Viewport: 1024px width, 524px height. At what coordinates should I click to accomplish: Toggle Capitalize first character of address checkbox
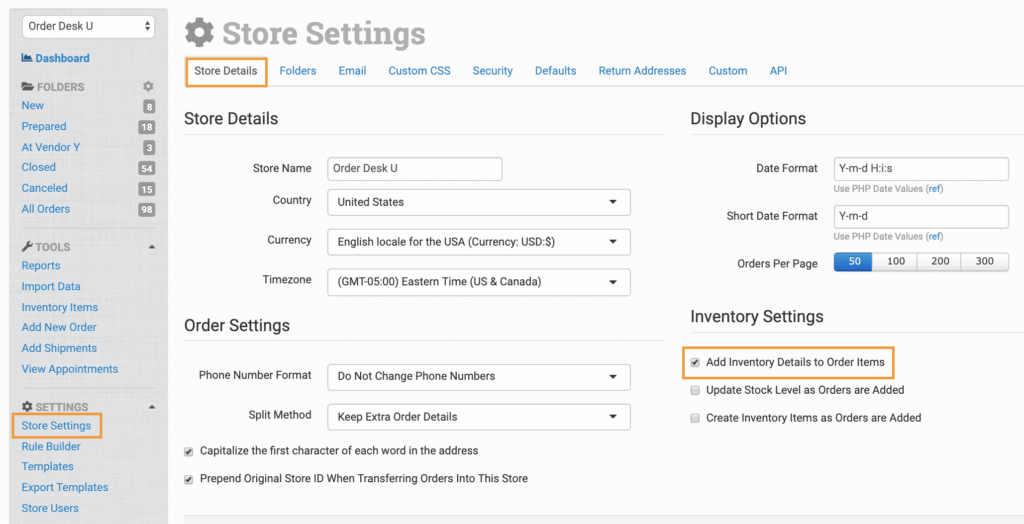[189, 451]
